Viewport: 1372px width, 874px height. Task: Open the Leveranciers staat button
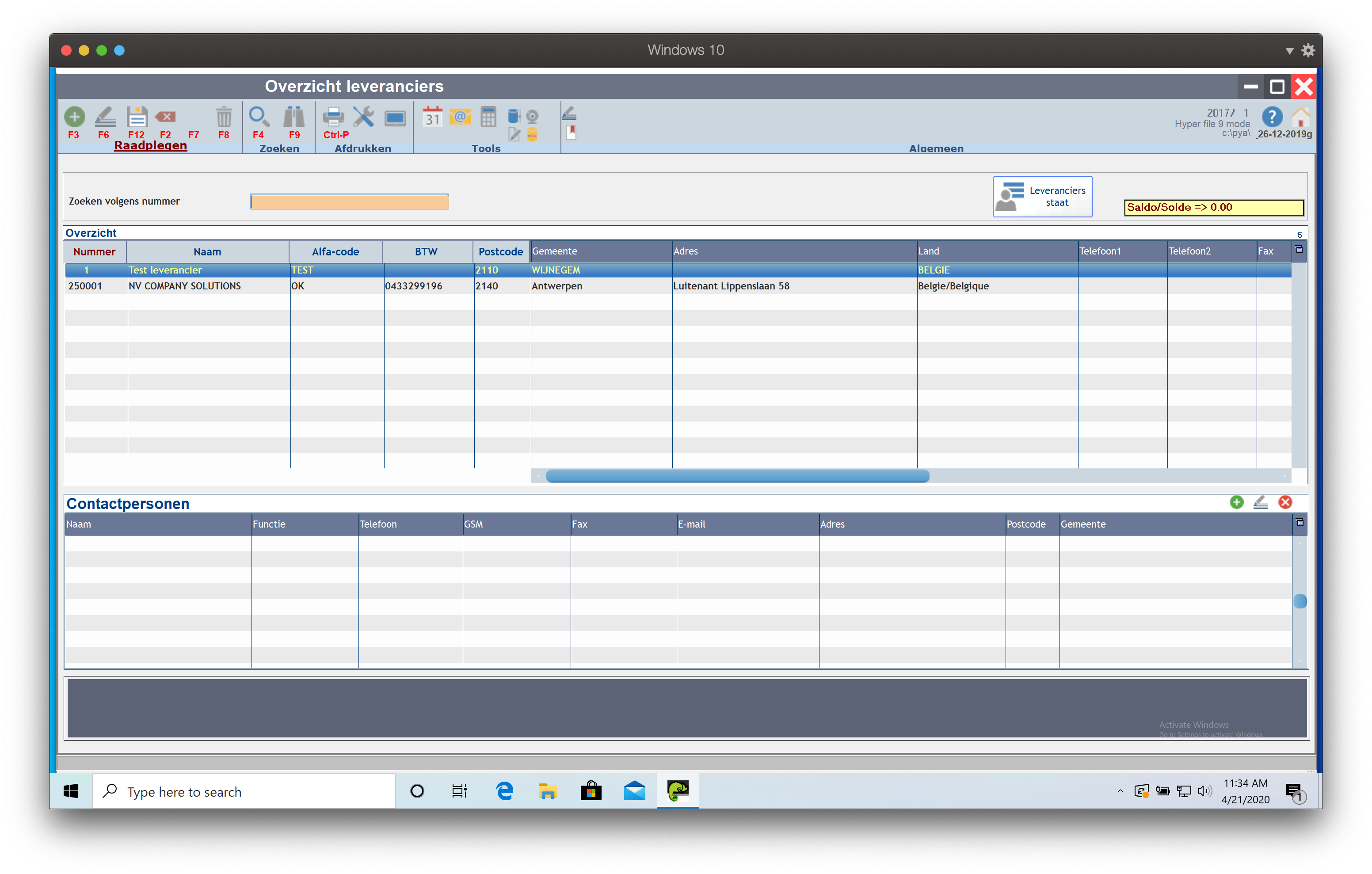click(1042, 197)
